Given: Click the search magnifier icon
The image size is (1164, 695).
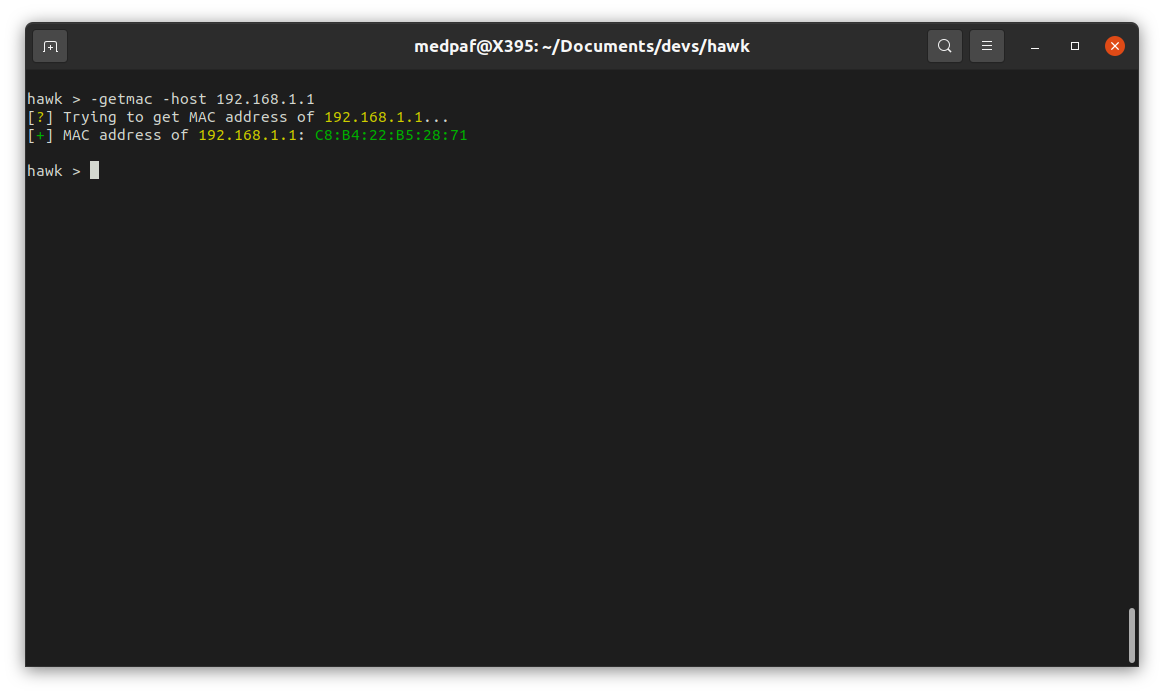Looking at the screenshot, I should coord(945,46).
